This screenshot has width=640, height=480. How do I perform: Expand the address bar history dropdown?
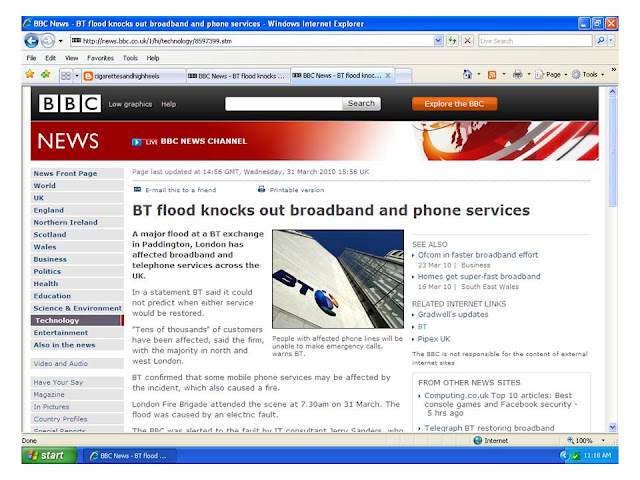click(x=438, y=41)
